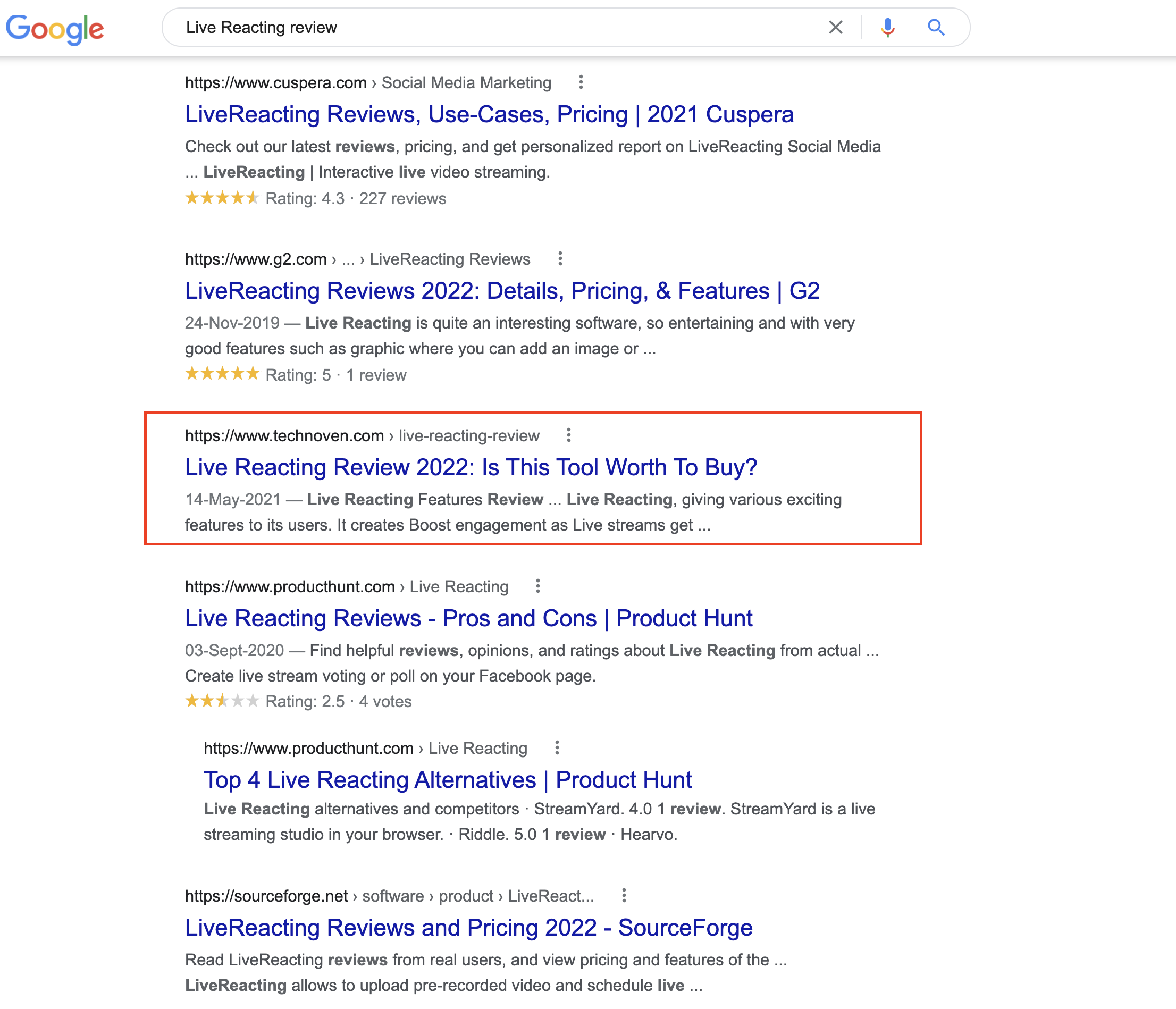Open Live Reacting Review 2022 Technoven link
Screen dimensions: 1176x1009
click(471, 468)
